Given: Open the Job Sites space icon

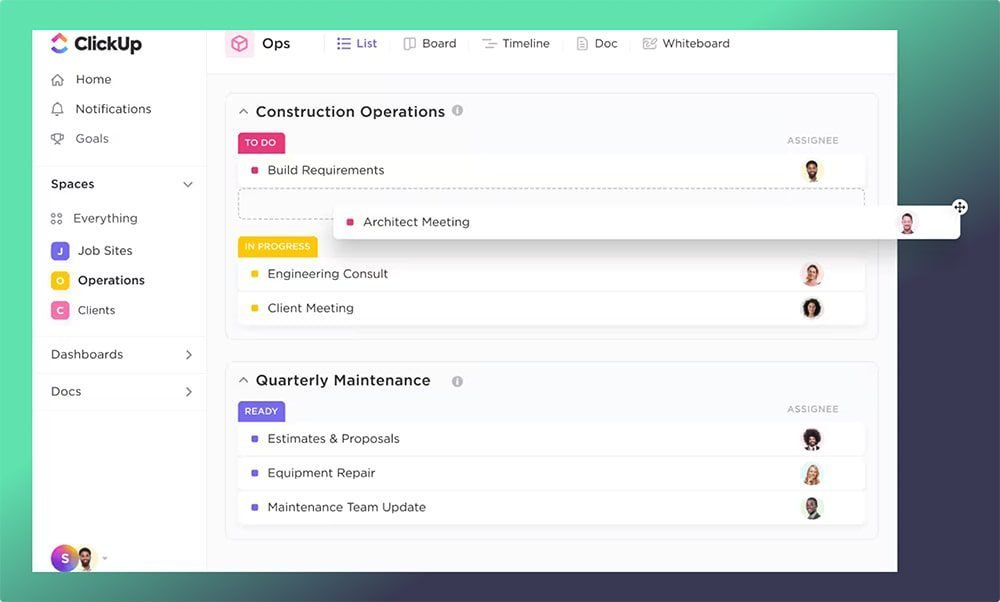Looking at the screenshot, I should [x=59, y=250].
